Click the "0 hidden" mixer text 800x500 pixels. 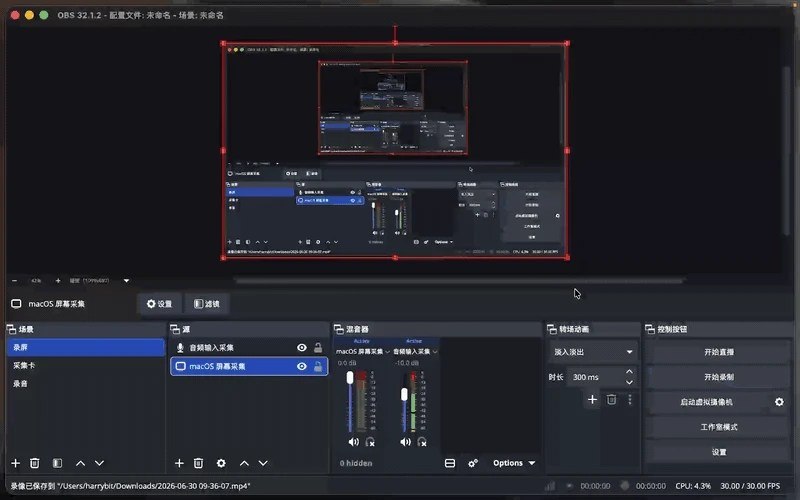pyautogui.click(x=356, y=463)
